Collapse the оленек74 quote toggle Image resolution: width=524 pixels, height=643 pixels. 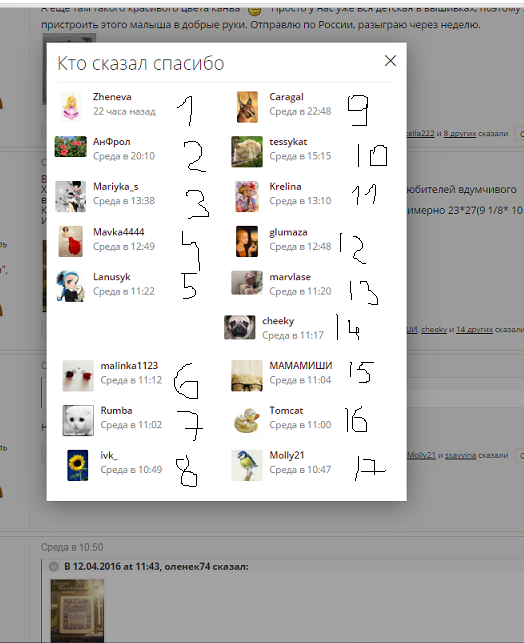click(53, 567)
